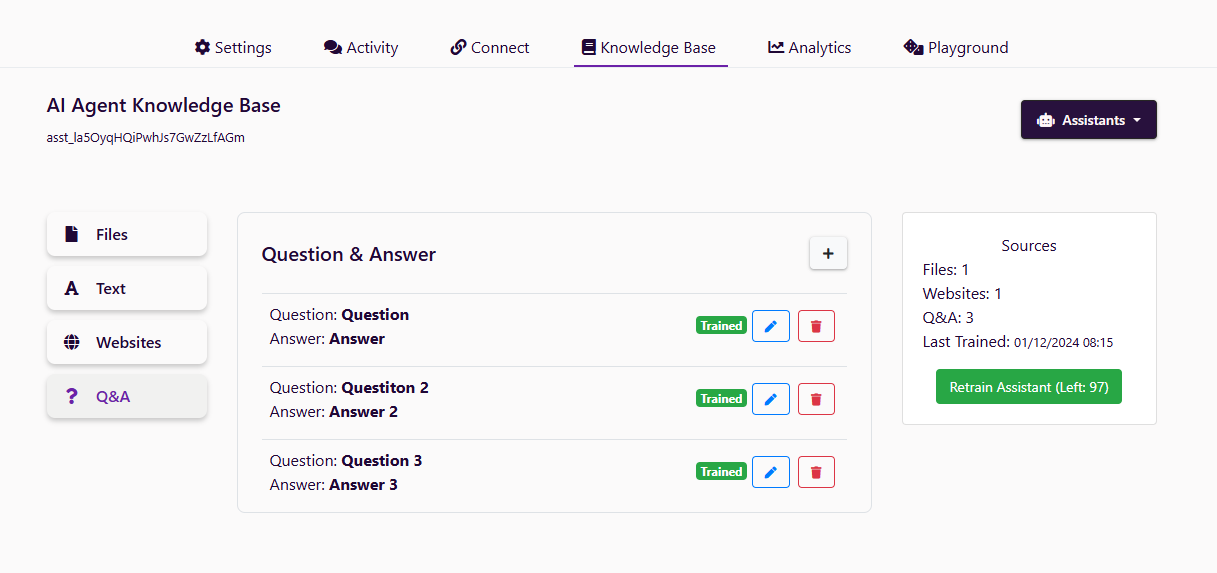Delete the first Question / Answer entry

click(x=816, y=326)
